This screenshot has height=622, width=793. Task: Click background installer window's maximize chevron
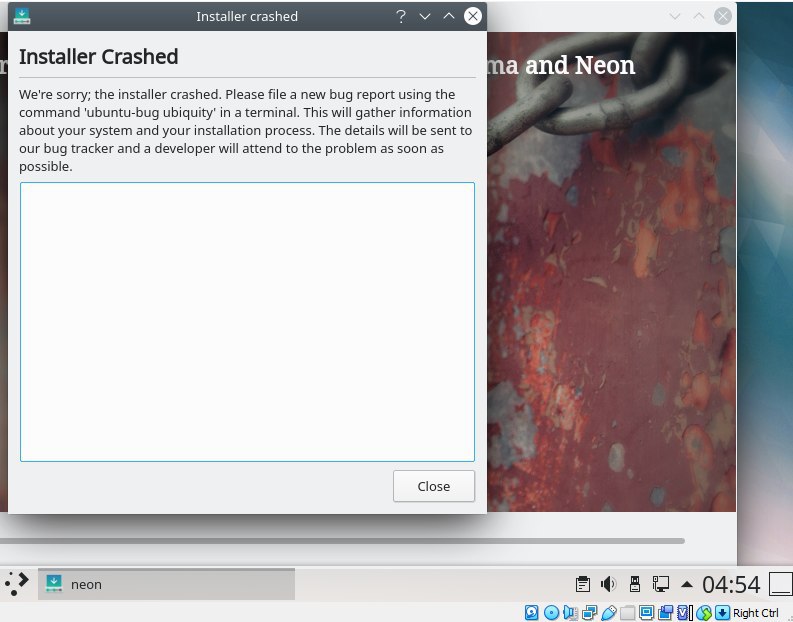[698, 16]
